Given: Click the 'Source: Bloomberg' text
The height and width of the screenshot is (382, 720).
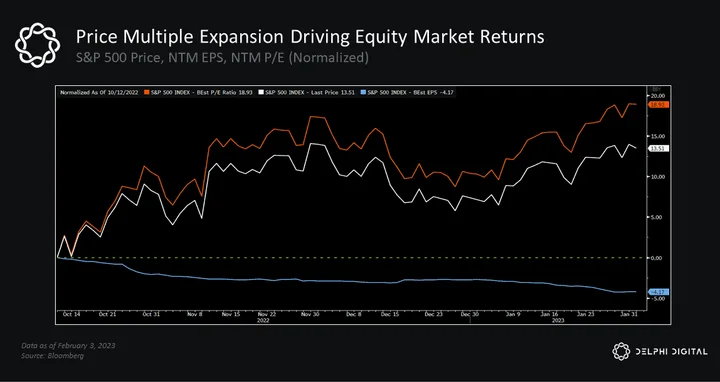Looking at the screenshot, I should 53,356.
